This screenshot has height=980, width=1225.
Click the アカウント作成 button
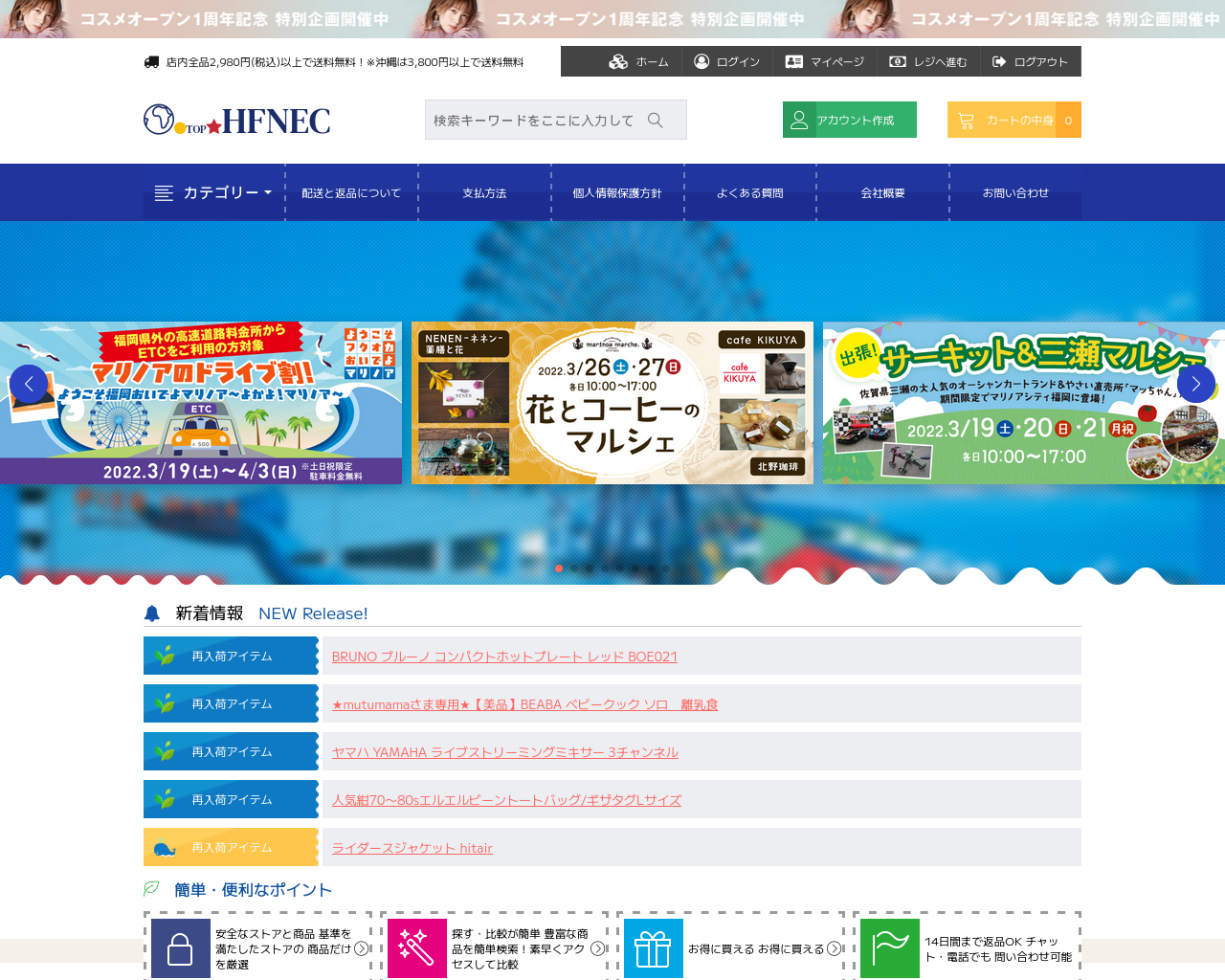pyautogui.click(x=850, y=120)
